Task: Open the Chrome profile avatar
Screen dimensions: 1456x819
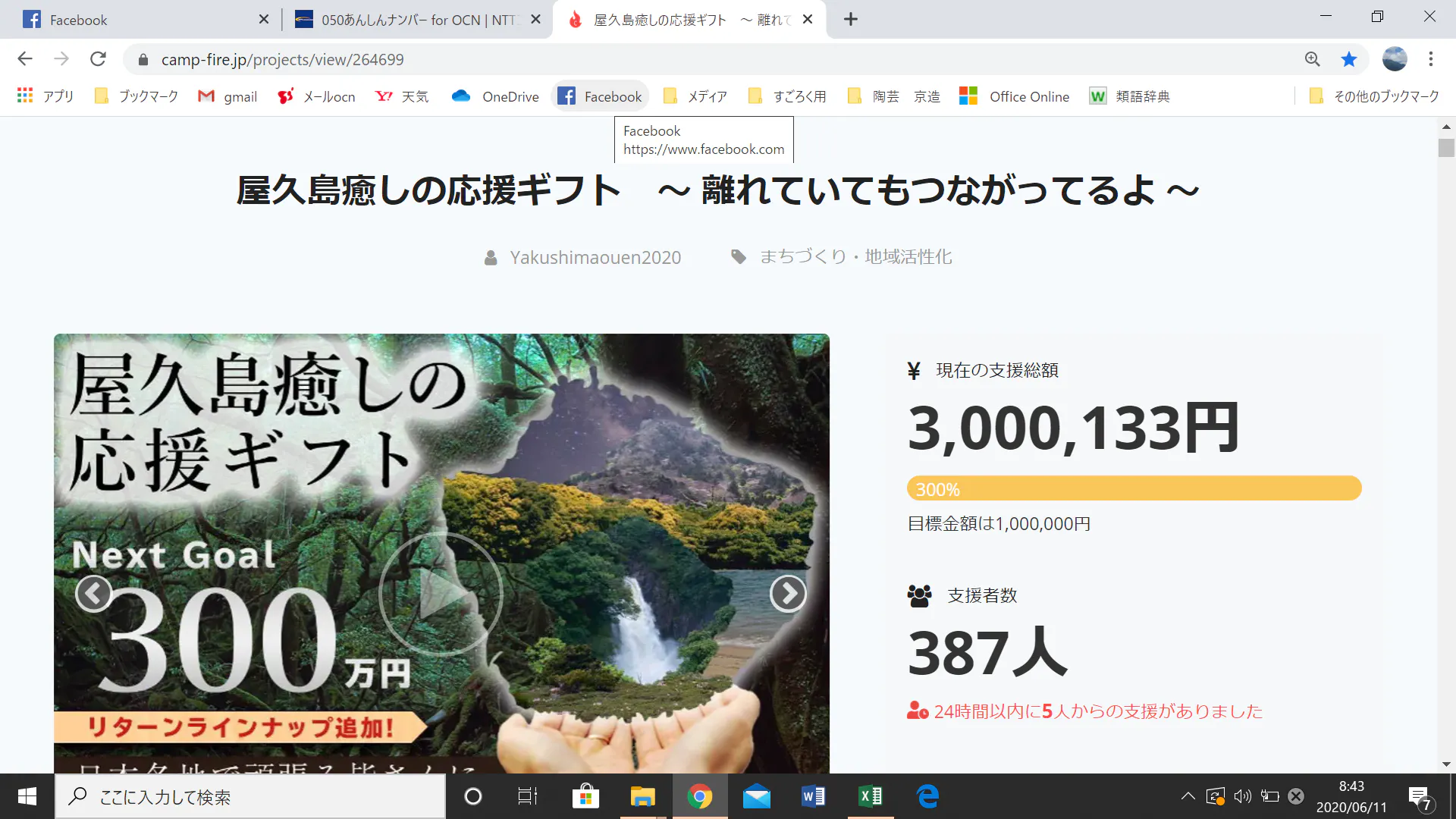Action: pyautogui.click(x=1394, y=59)
